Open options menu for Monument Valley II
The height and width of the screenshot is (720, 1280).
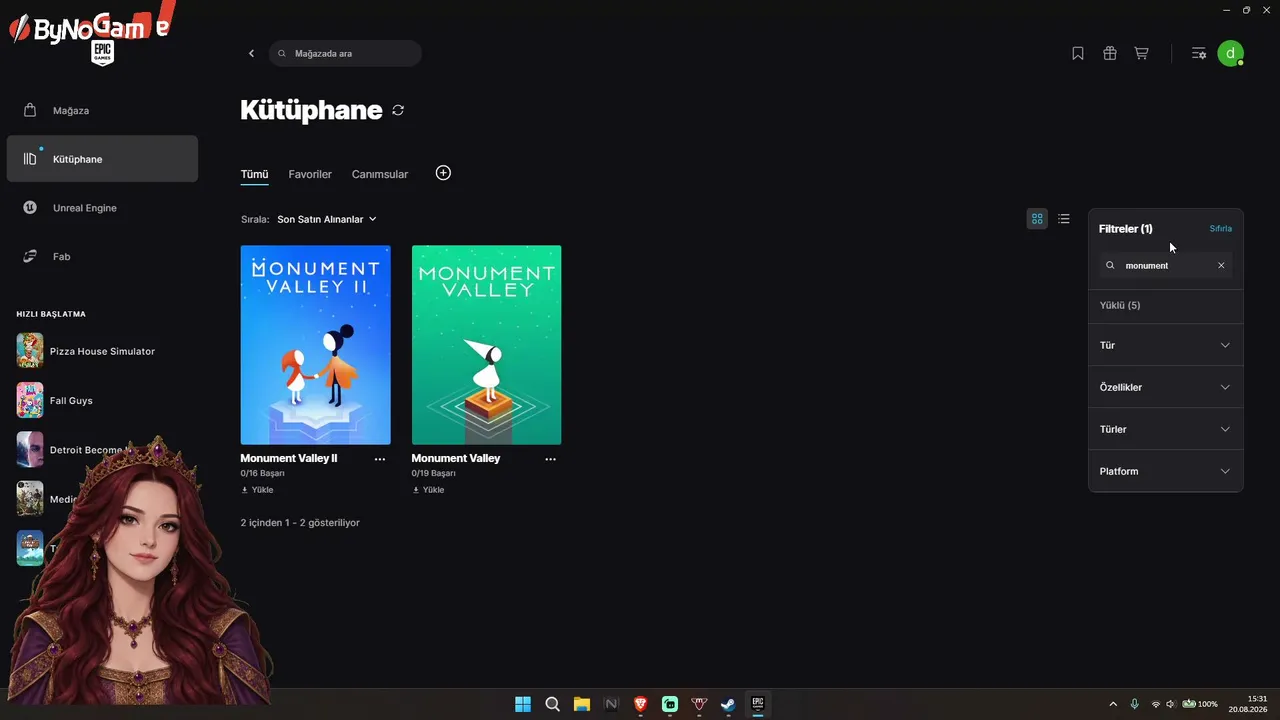tap(380, 459)
